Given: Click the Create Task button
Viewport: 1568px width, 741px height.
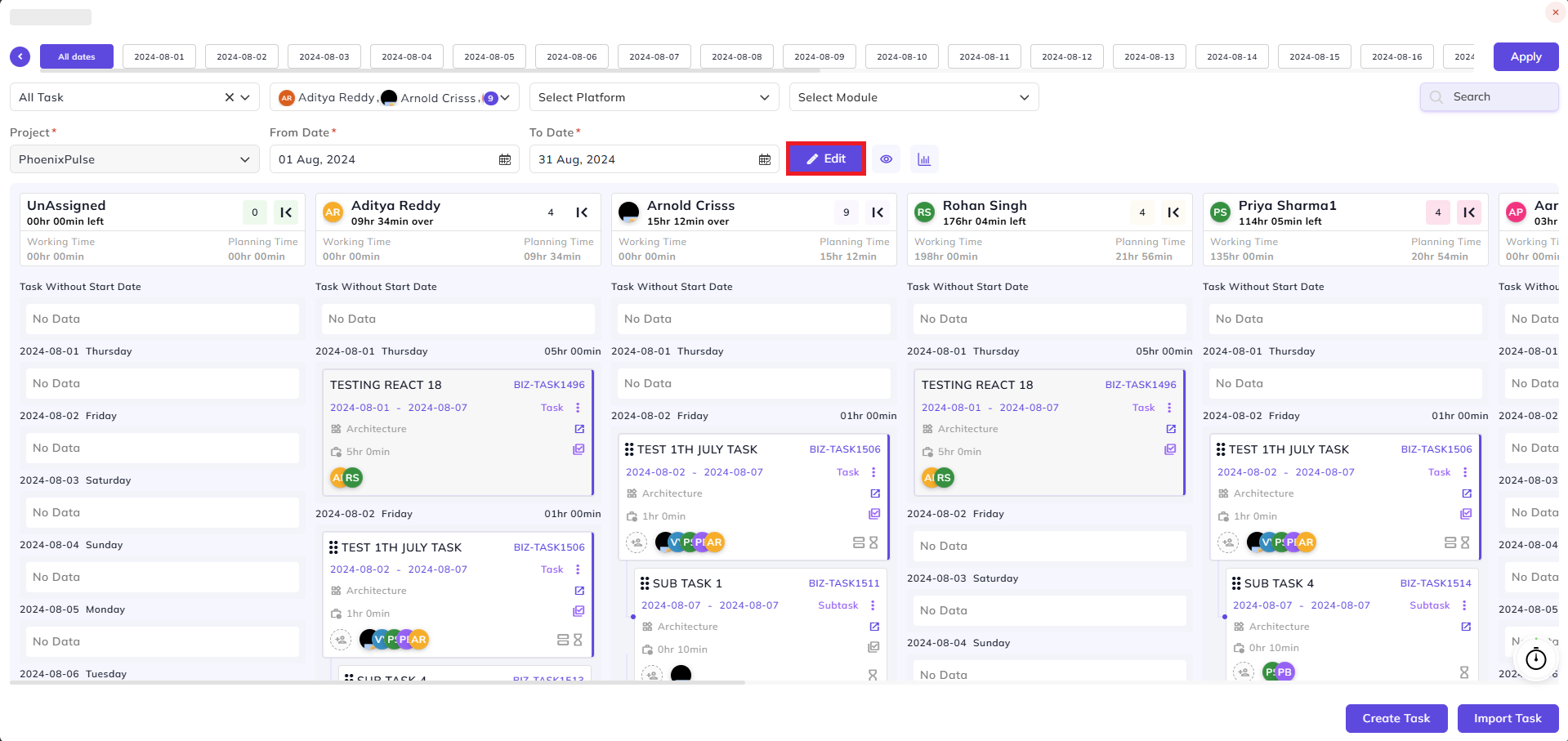Looking at the screenshot, I should [1396, 718].
